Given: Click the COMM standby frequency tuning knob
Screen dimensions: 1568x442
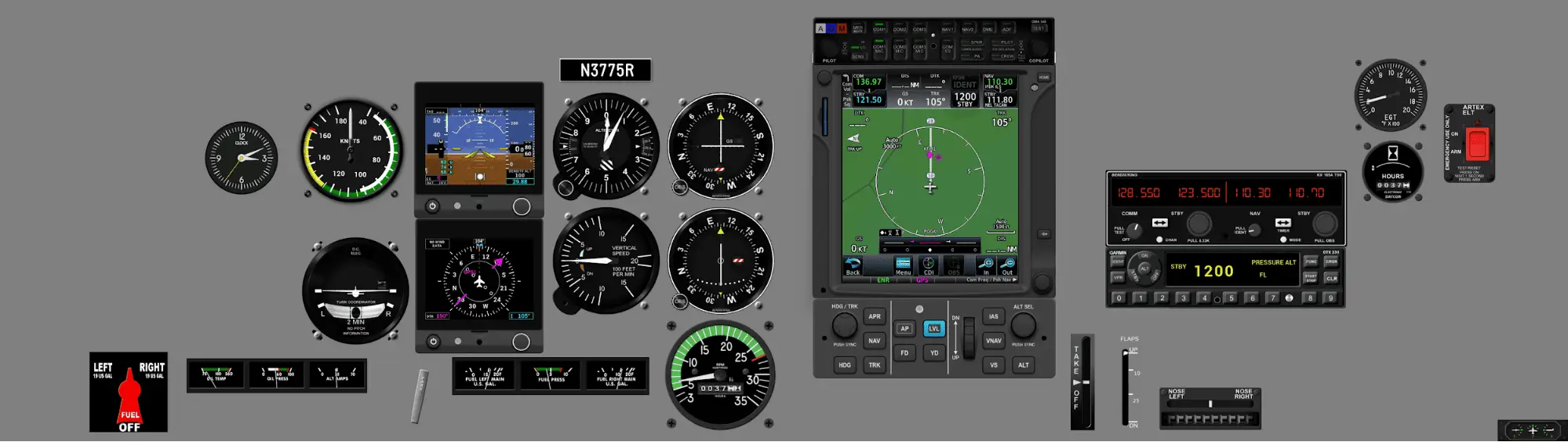Looking at the screenshot, I should 1199,224.
